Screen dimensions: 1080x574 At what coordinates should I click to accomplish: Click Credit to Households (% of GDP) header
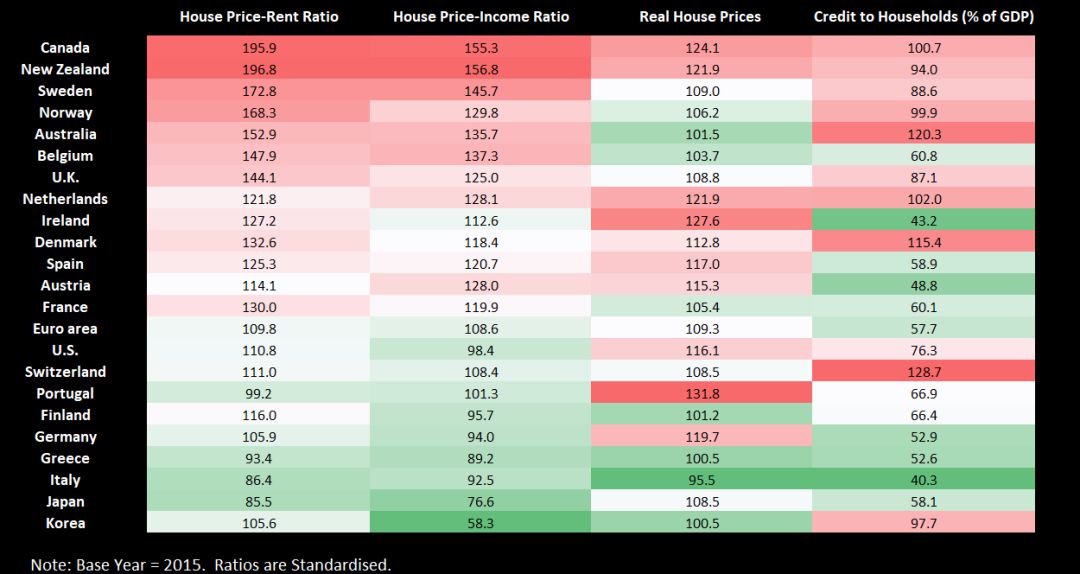924,17
